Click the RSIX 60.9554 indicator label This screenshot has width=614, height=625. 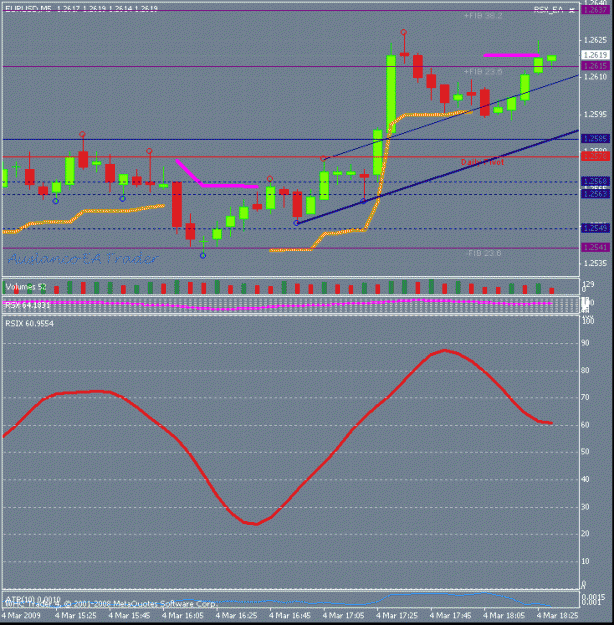(x=30, y=324)
